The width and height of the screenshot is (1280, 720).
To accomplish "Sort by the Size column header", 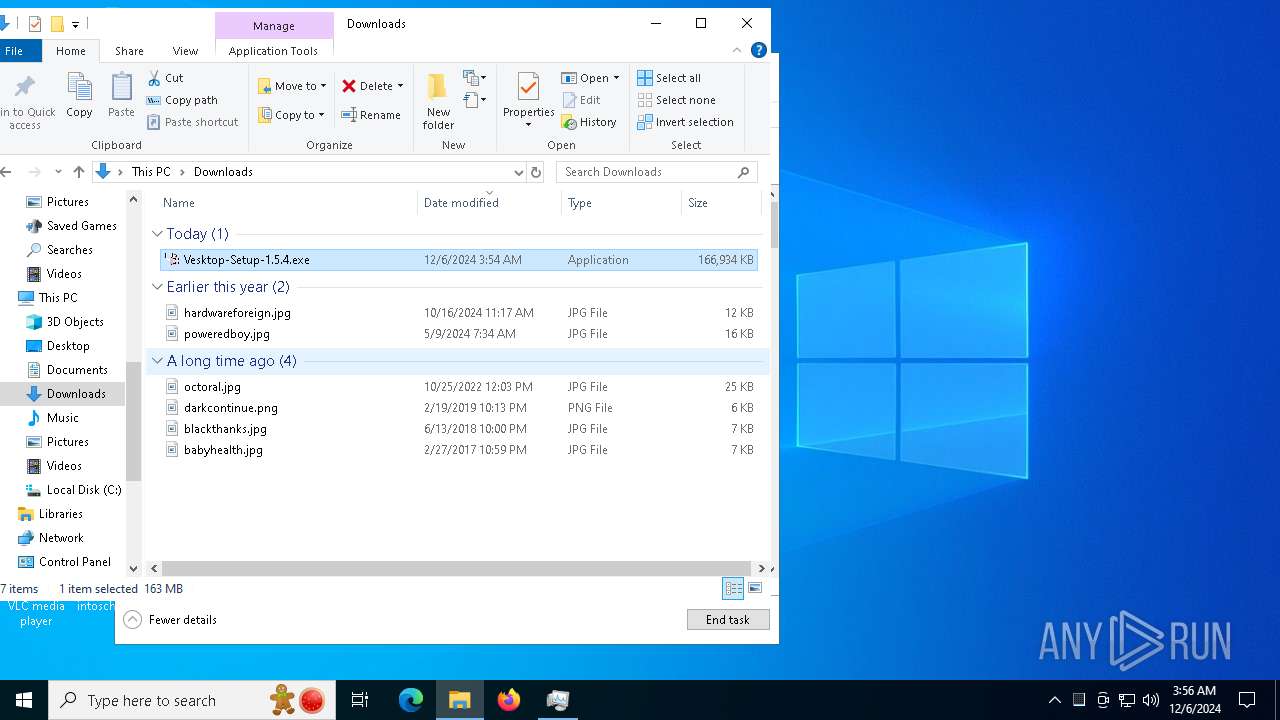I will click(721, 203).
